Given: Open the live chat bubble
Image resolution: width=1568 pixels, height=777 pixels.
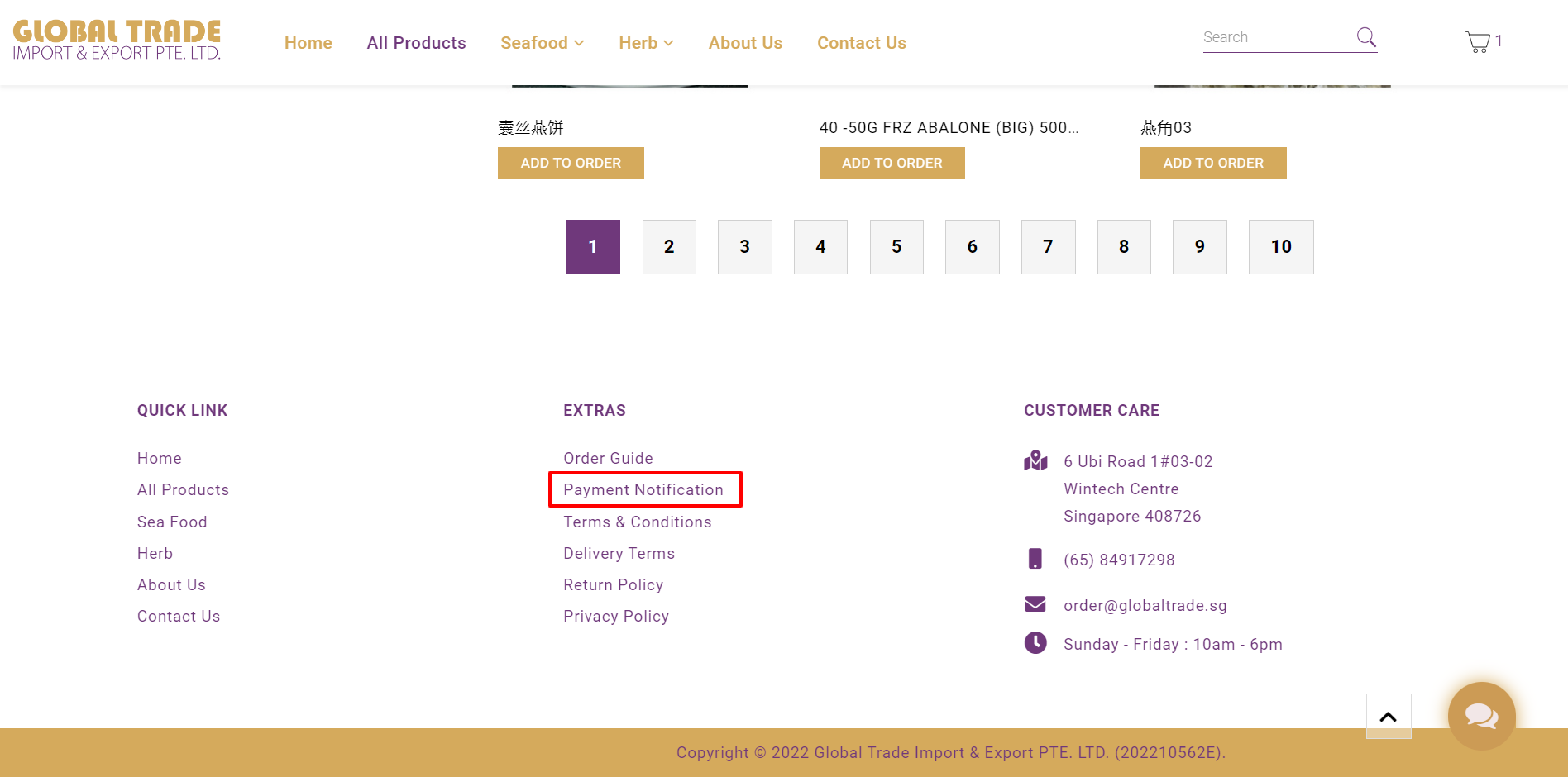Looking at the screenshot, I should 1481,716.
